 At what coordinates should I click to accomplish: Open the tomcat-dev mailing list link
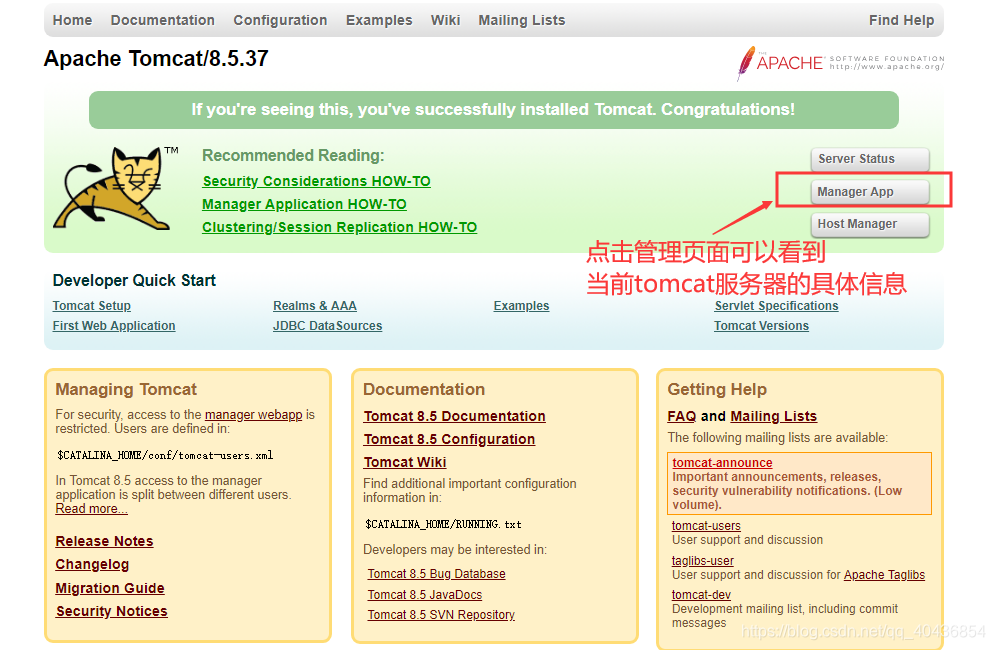tap(701, 595)
